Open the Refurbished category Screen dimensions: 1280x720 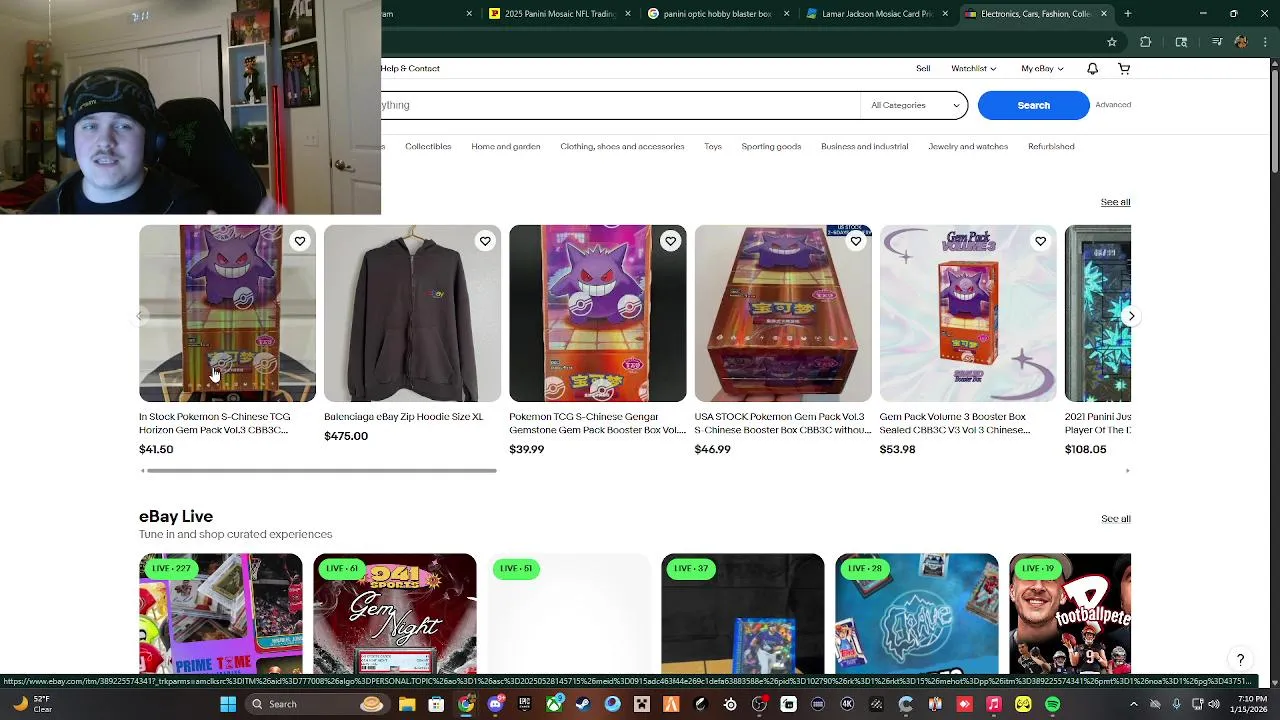[x=1051, y=147]
